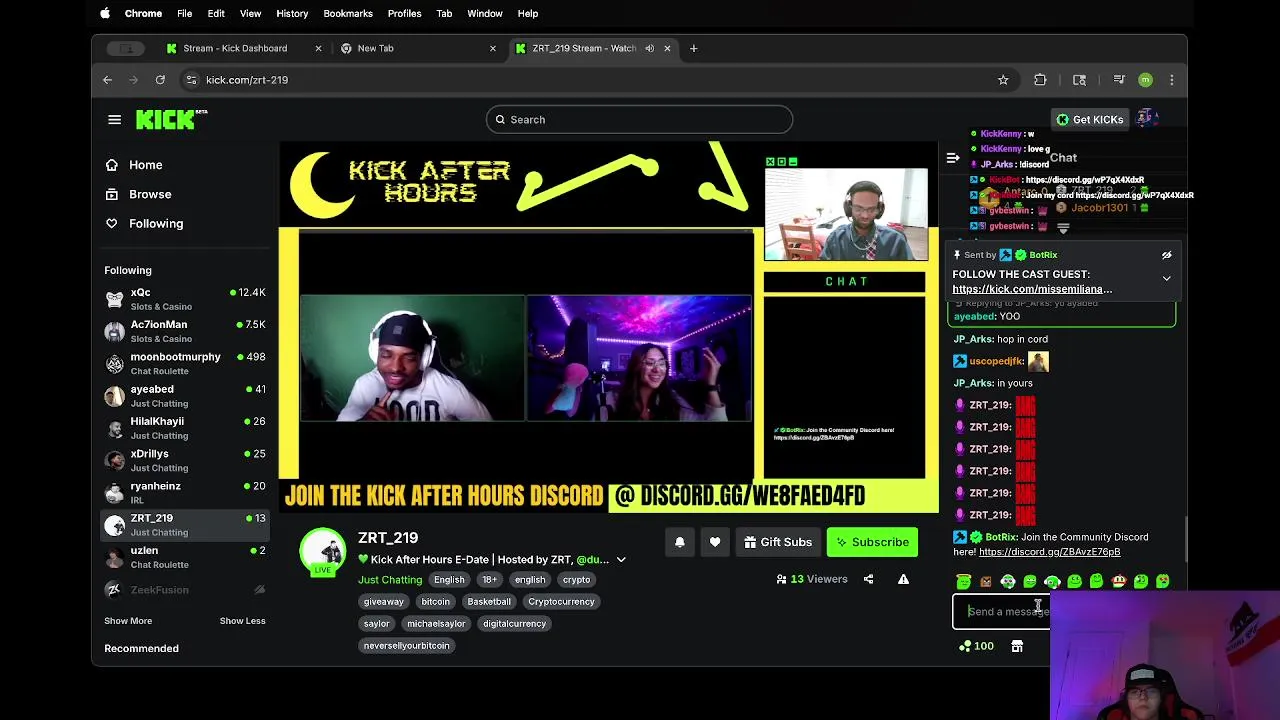This screenshot has height=720, width=1280.
Task: Insert the red mushroom-hat emote
Action: 1118,581
